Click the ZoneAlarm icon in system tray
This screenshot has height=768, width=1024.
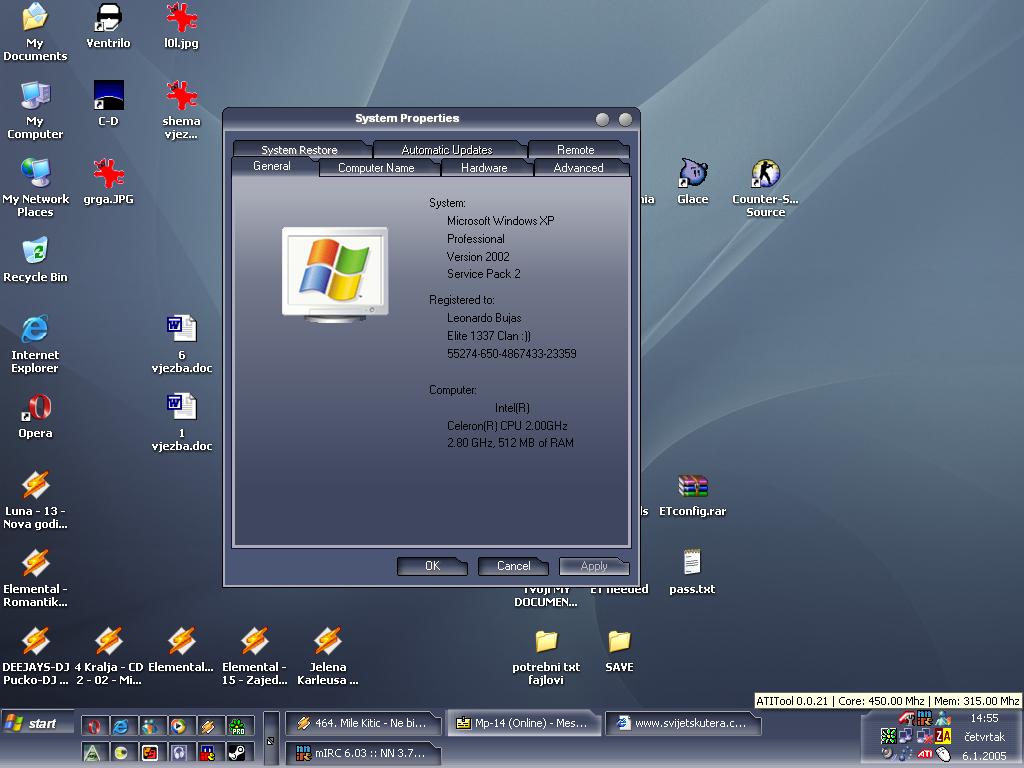tap(943, 736)
